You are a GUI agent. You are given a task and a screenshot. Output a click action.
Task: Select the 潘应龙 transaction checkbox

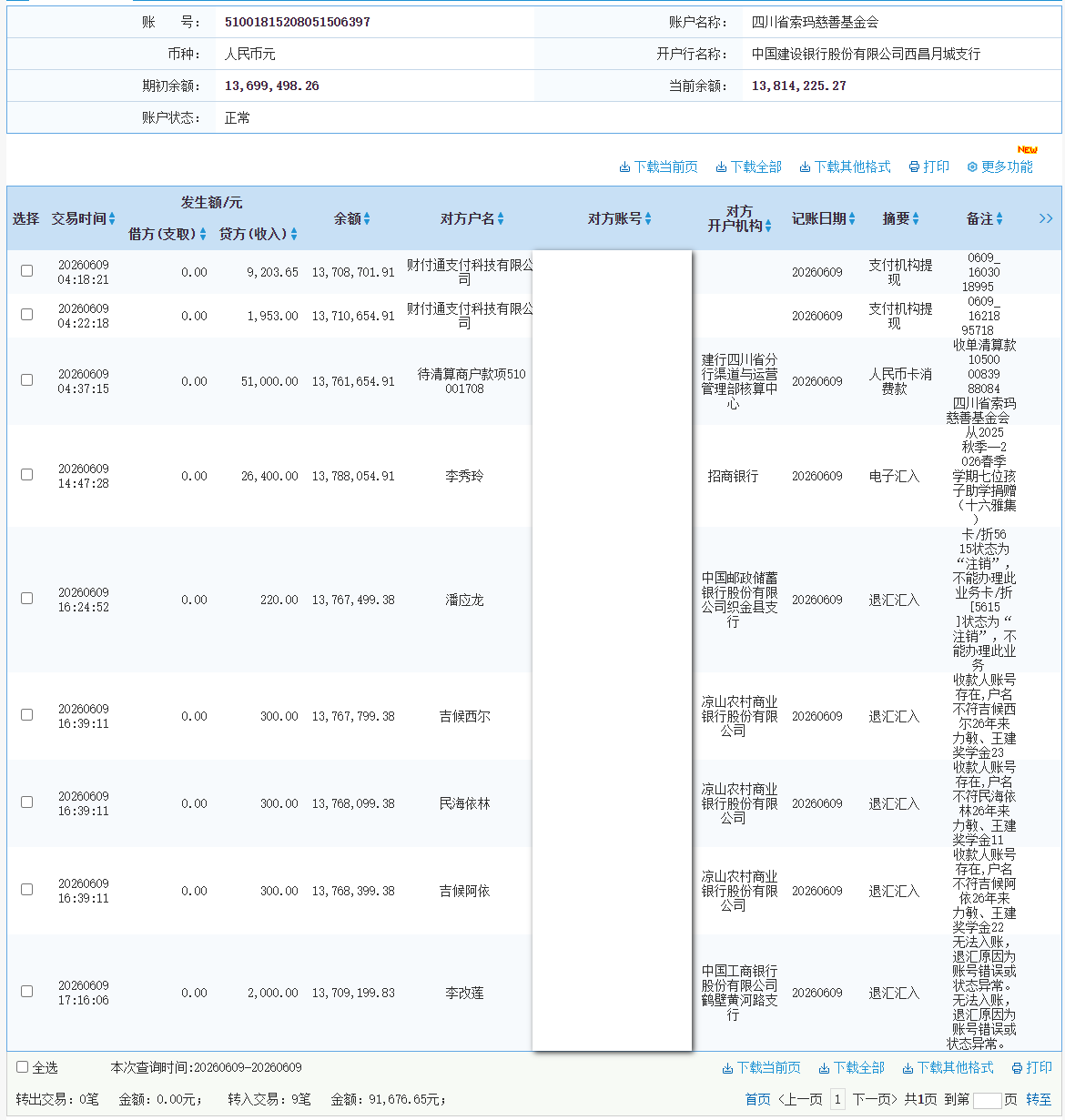[26, 598]
